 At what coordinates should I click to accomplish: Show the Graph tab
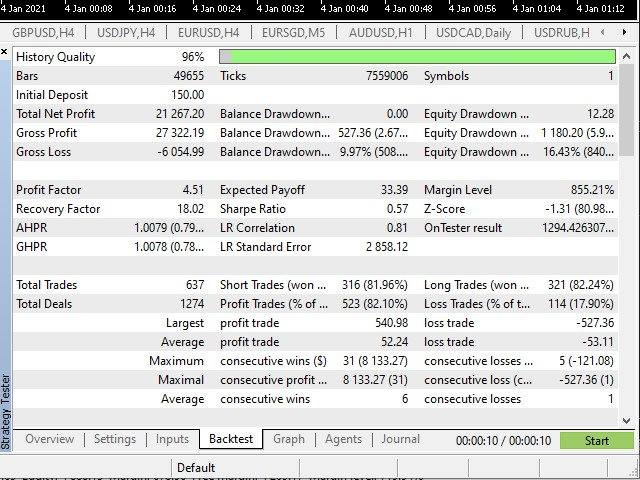coord(289,439)
